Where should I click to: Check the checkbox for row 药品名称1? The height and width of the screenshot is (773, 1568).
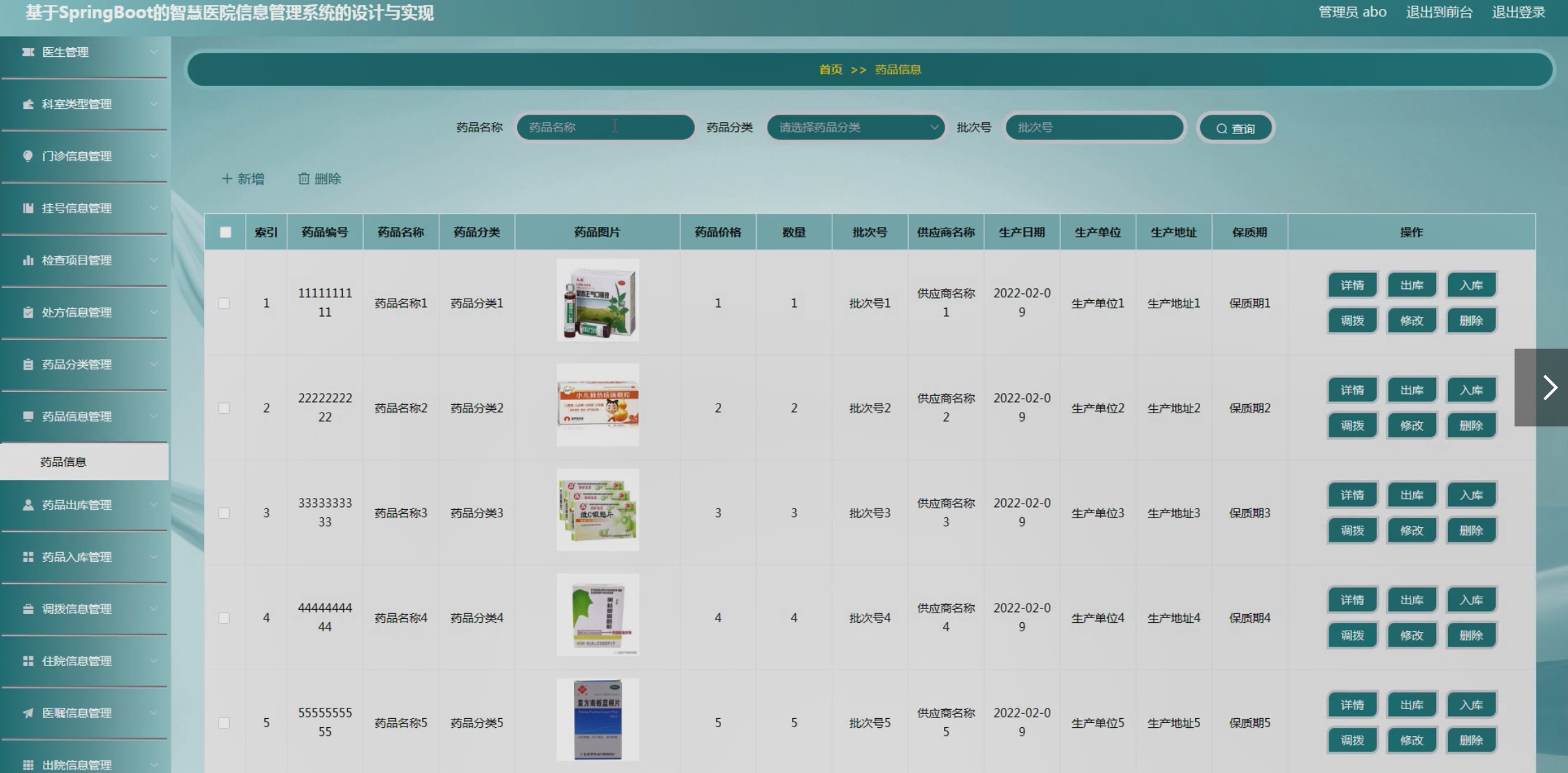tap(224, 304)
